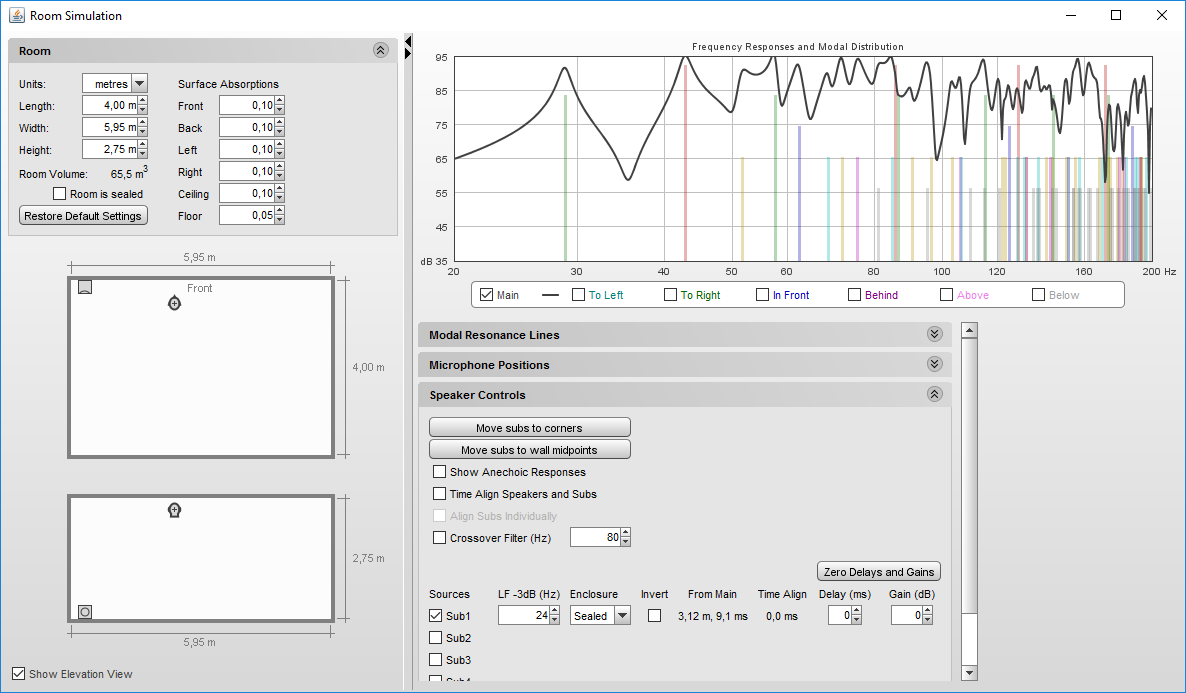Enable the To Right response checkbox

click(x=670, y=294)
